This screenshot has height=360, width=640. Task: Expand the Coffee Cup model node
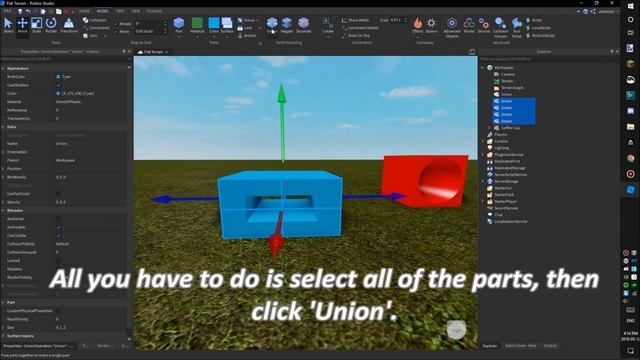coord(490,128)
